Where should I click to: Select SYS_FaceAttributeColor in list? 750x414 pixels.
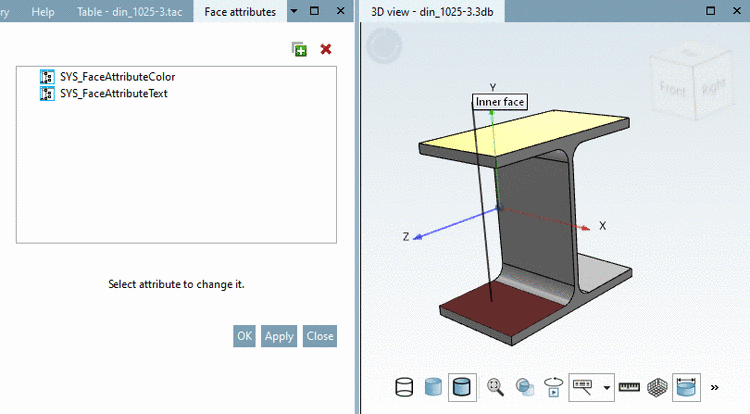click(x=118, y=77)
